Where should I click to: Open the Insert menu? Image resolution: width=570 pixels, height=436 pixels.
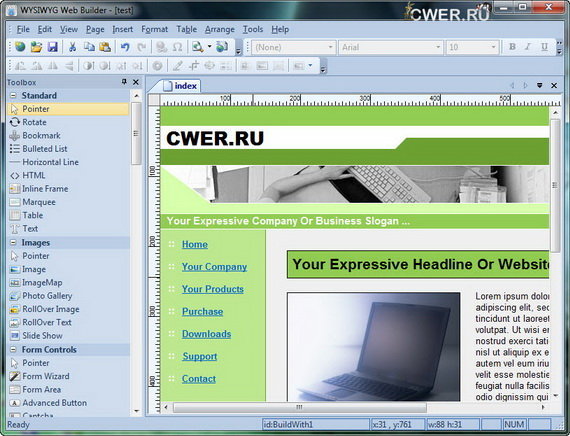pyautogui.click(x=123, y=29)
